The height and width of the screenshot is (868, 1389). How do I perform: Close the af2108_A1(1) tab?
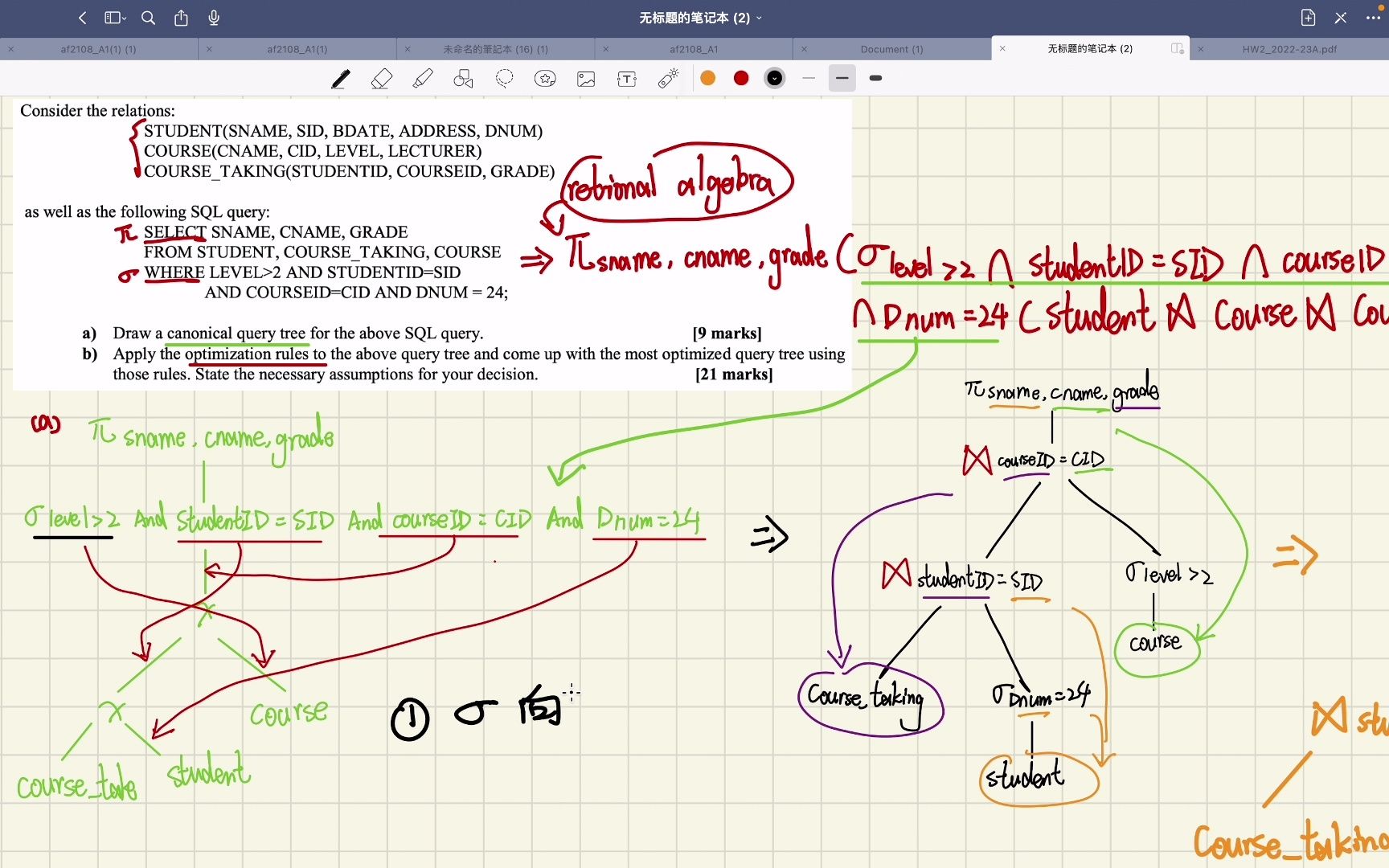[209, 49]
